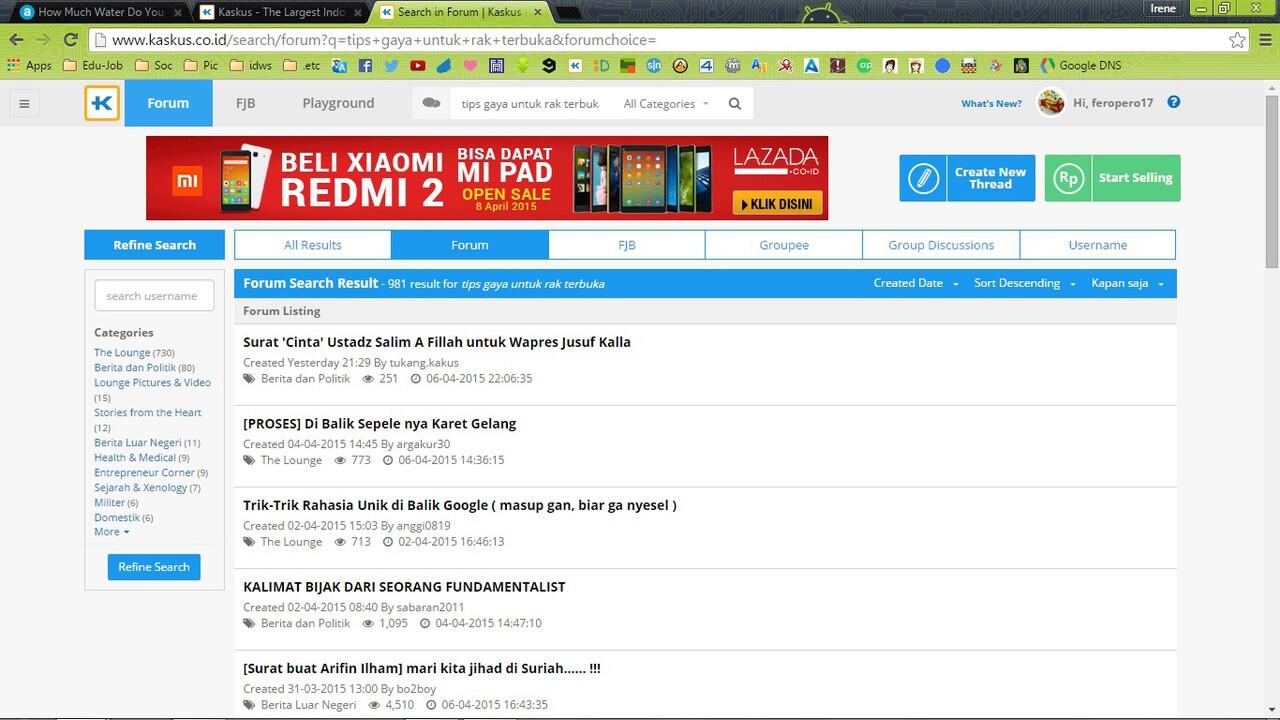Image resolution: width=1280 pixels, height=720 pixels.
Task: Reload the page with the refresh icon
Action: (70, 40)
